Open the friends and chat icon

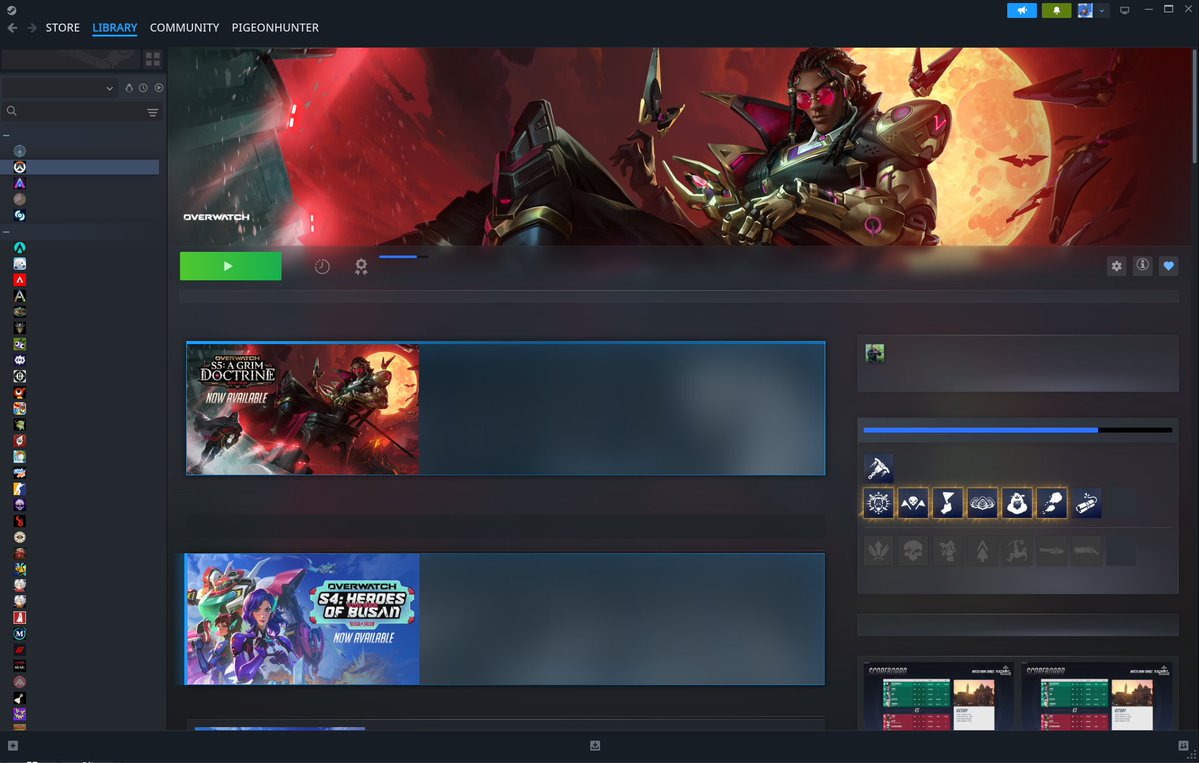point(1184,745)
